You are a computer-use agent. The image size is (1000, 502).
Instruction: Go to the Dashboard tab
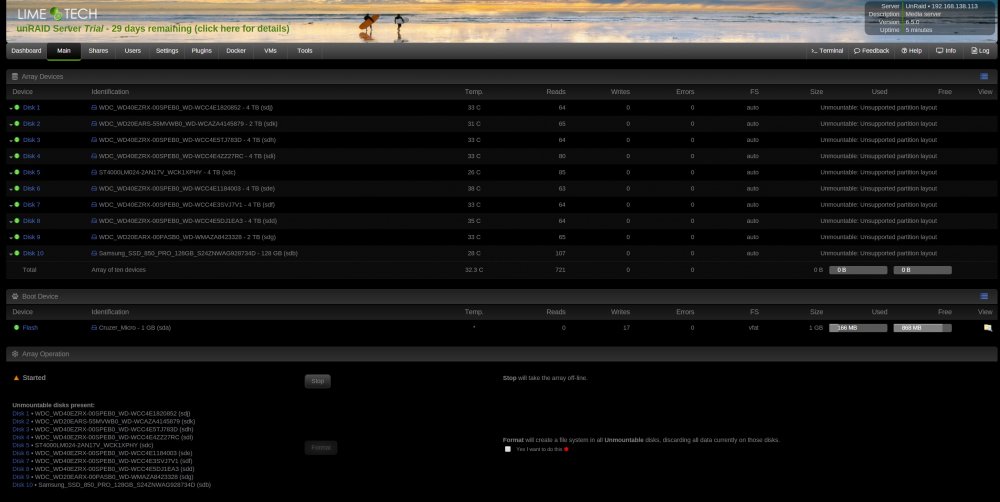tap(26, 51)
